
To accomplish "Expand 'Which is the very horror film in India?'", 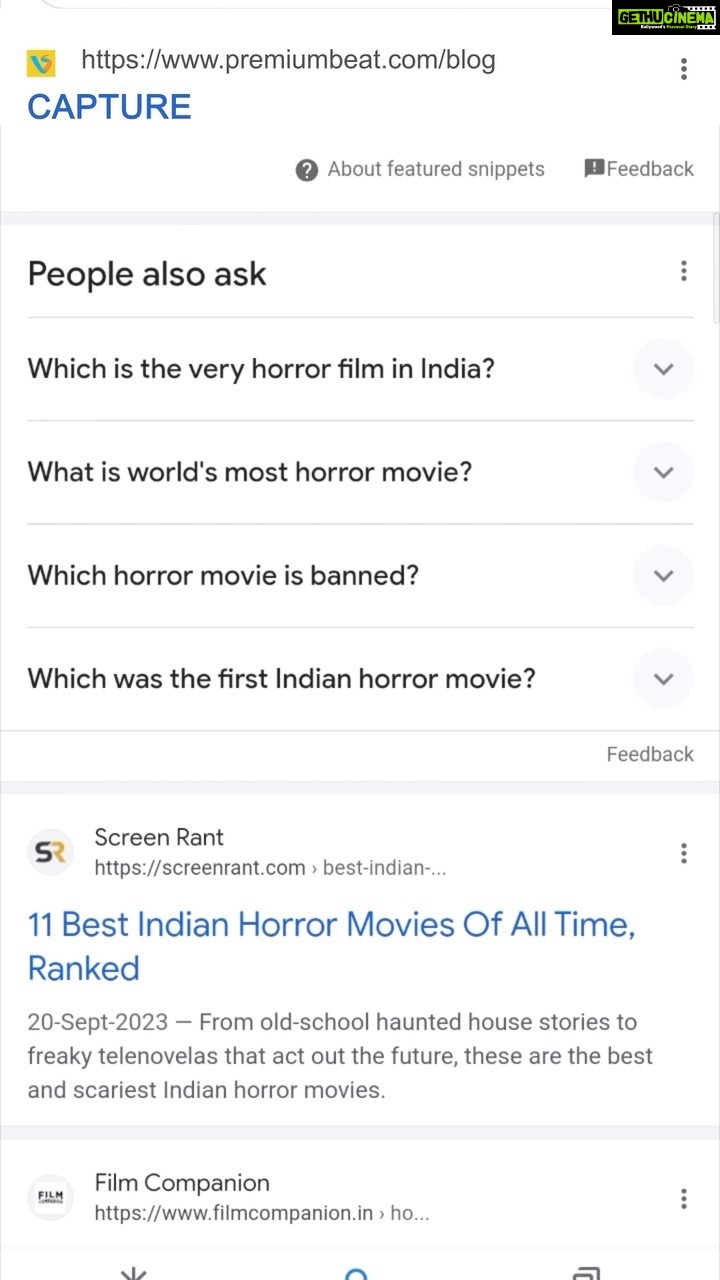I will [x=360, y=369].
